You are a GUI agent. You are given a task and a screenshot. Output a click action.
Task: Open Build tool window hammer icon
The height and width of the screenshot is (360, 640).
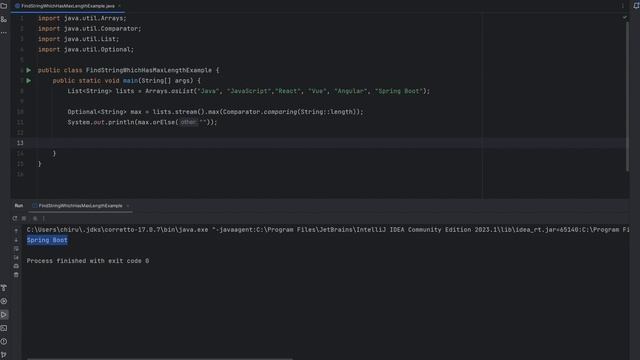click(4, 288)
